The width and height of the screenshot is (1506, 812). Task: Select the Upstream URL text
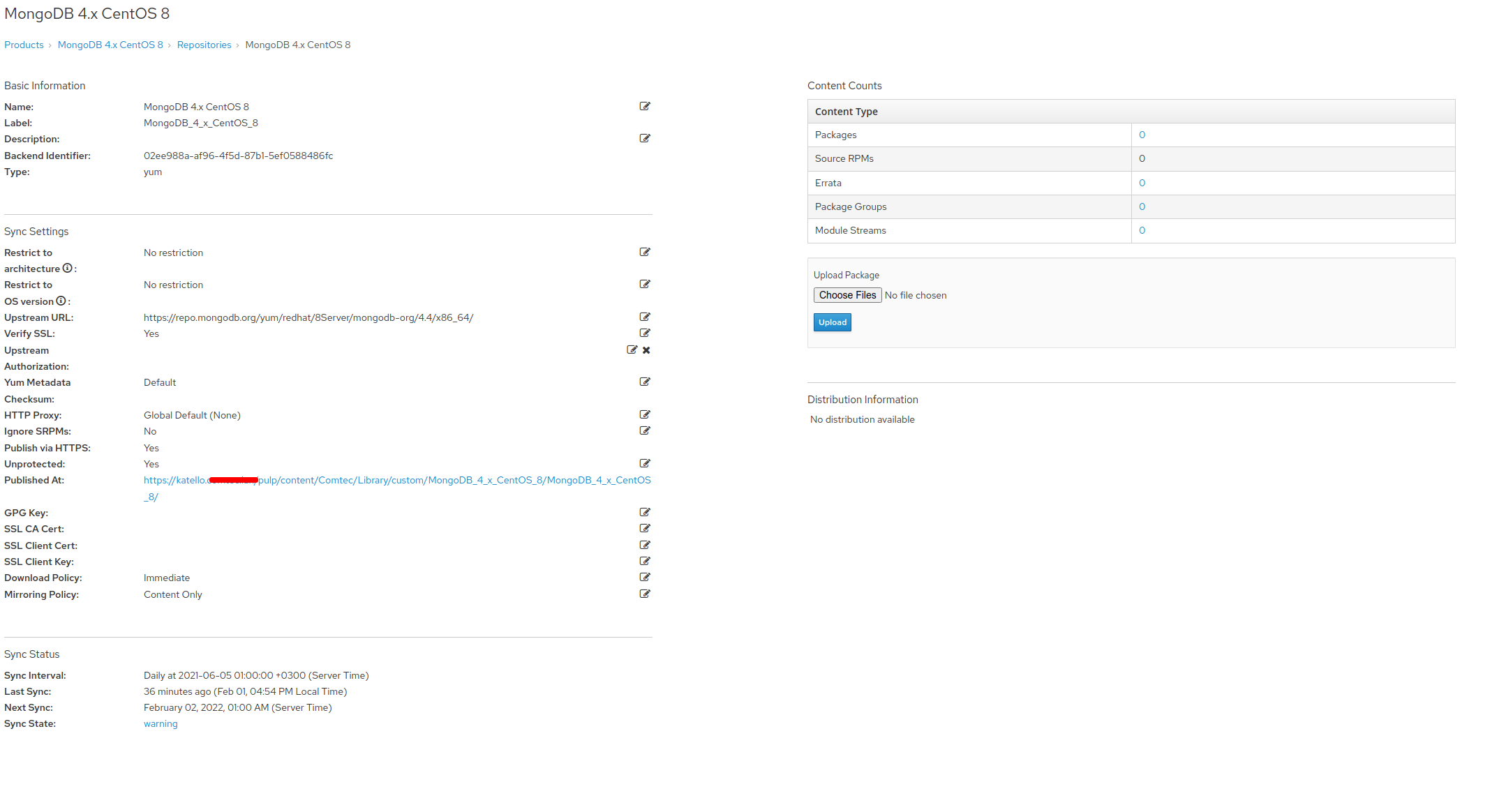308,317
